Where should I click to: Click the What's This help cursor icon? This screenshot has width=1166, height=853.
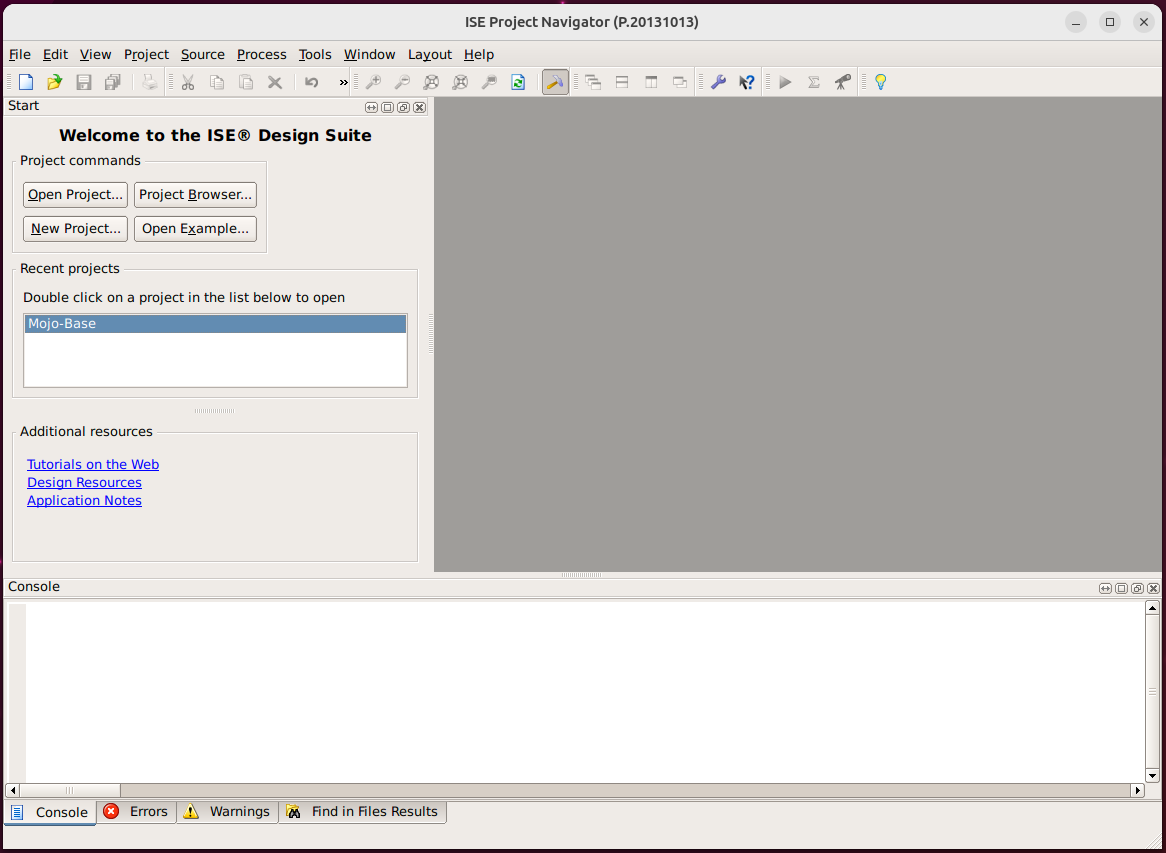[x=747, y=82]
